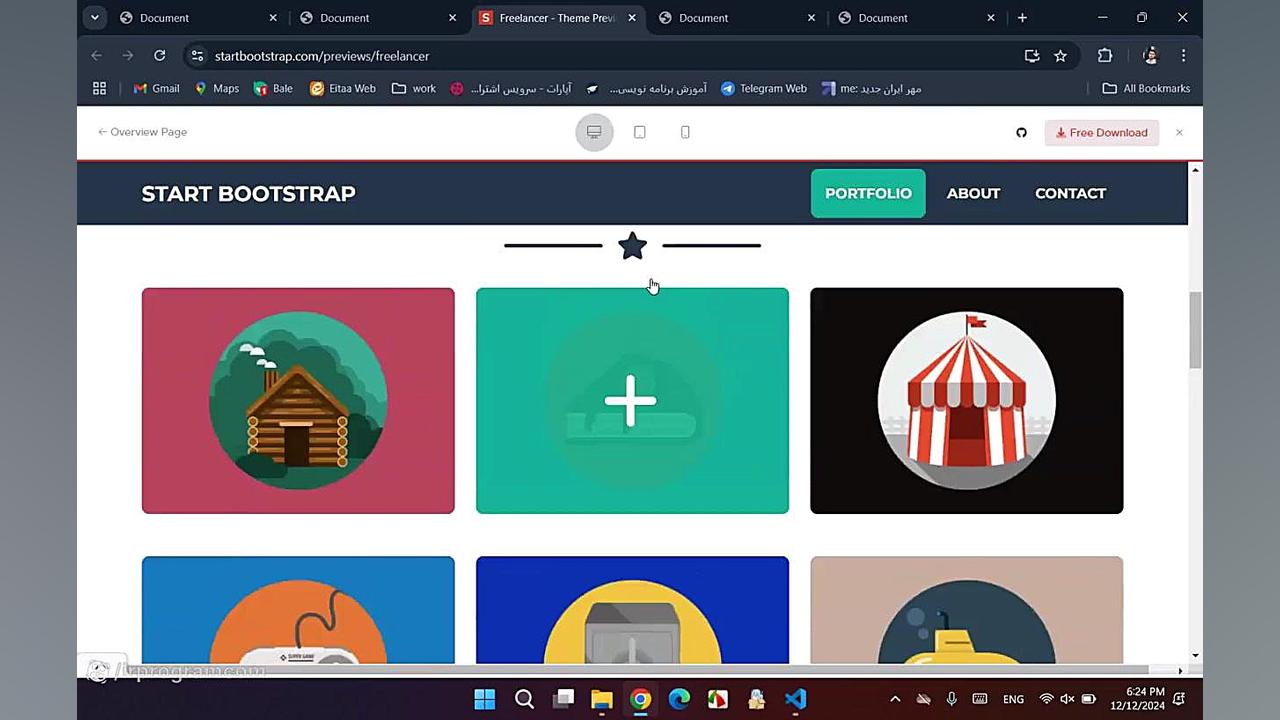Open the Extensions puzzle icon
This screenshot has height=720, width=1280.
pos(1105,56)
